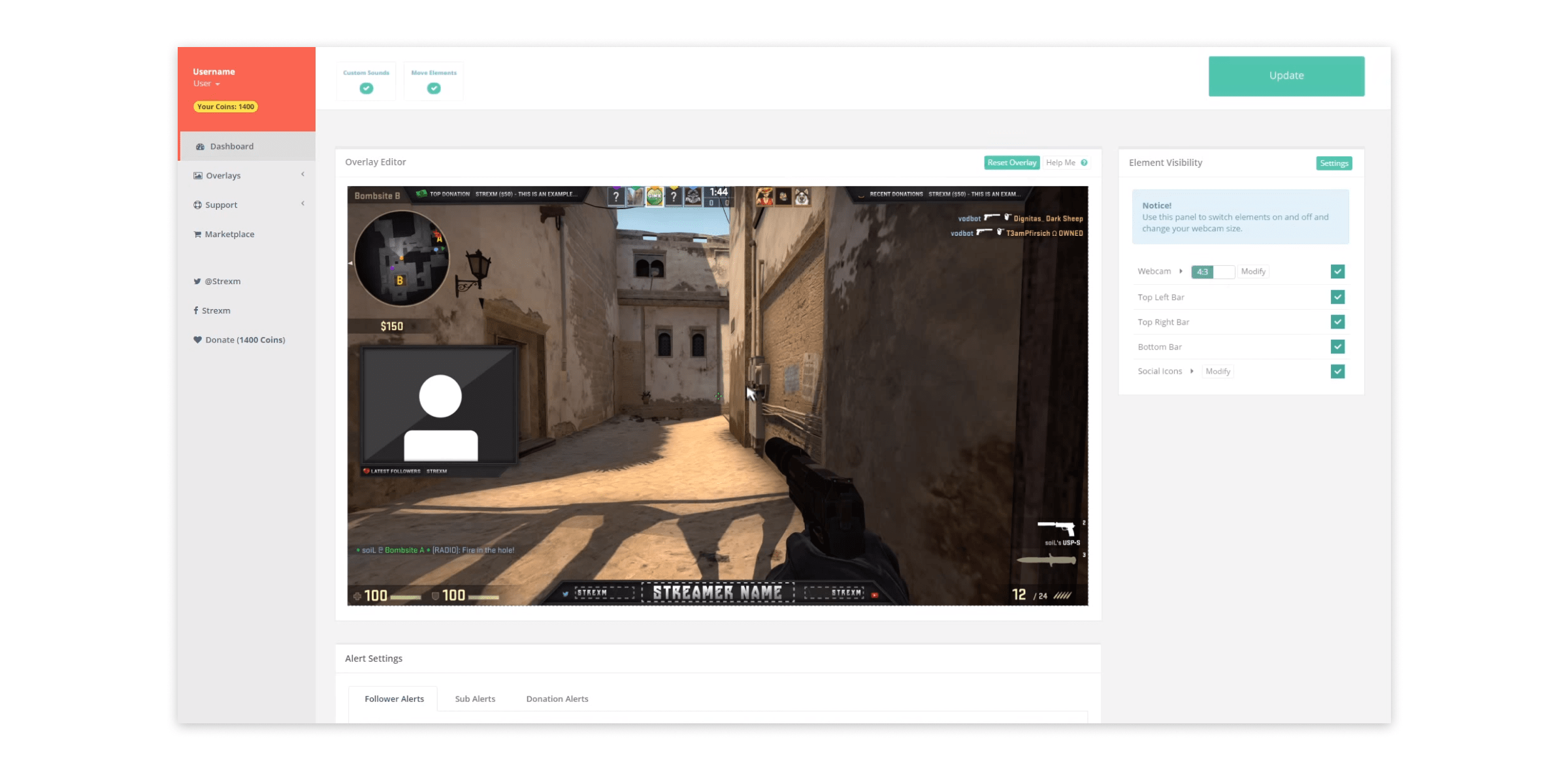1568x771 pixels.
Task: Uncheck the Webcam visibility checkbox
Action: coord(1337,272)
